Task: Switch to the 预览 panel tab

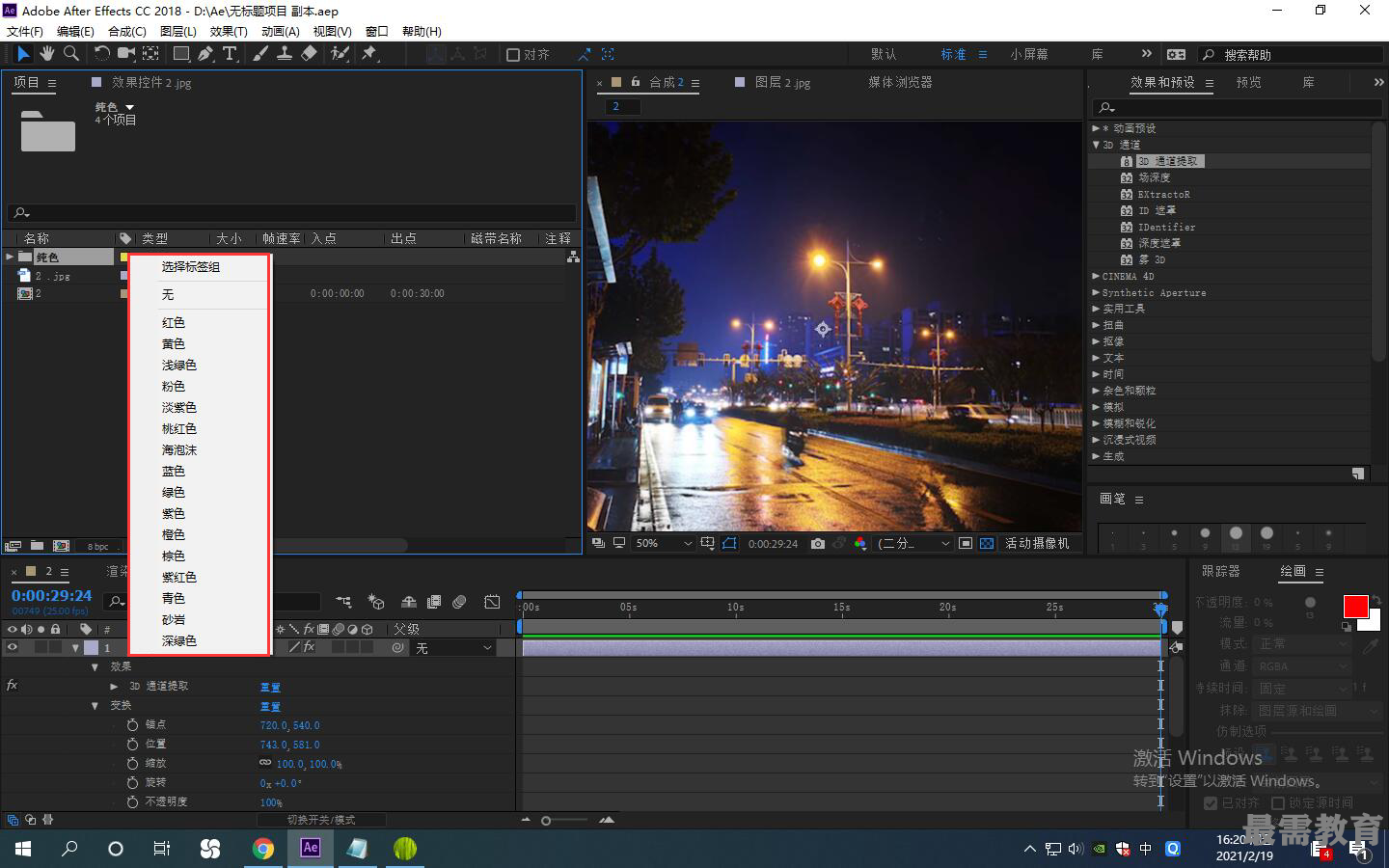Action: click(x=1249, y=83)
